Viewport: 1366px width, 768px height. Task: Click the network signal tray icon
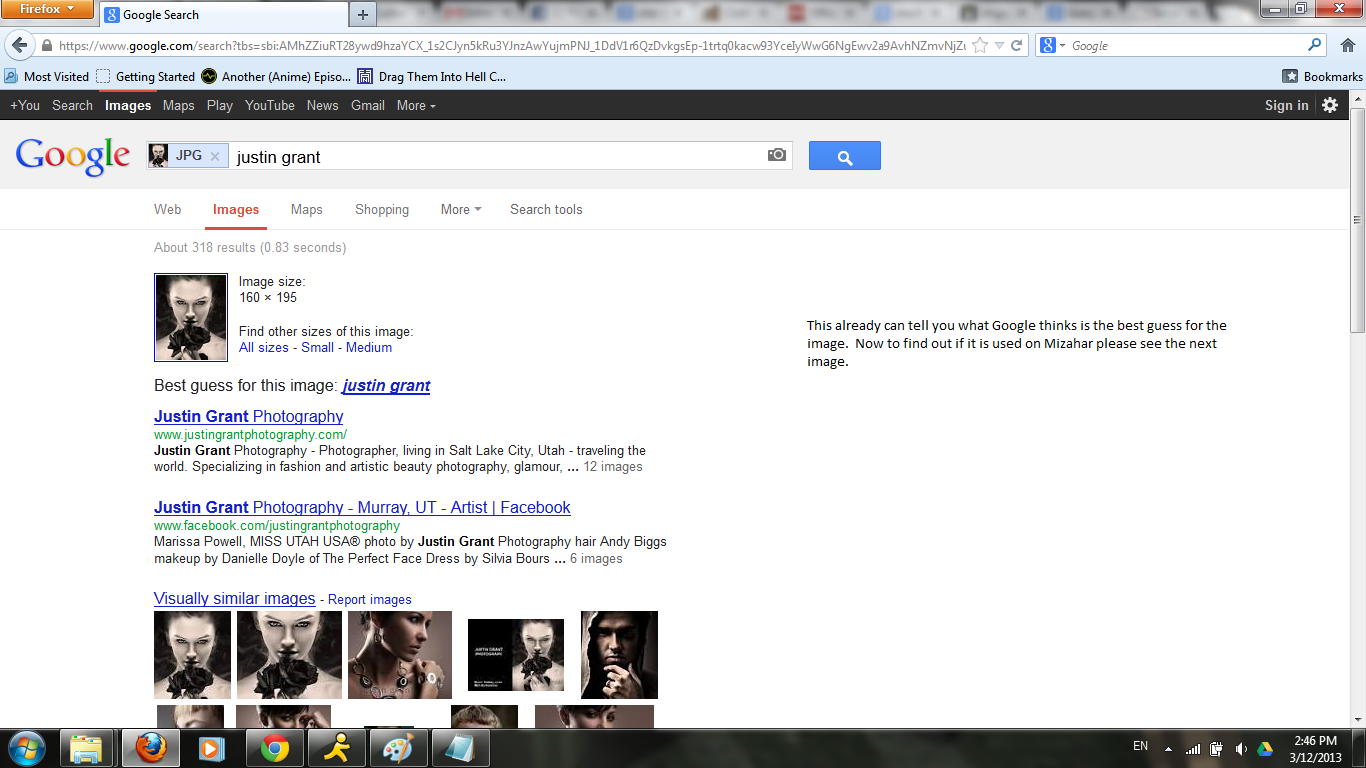pyautogui.click(x=1192, y=748)
